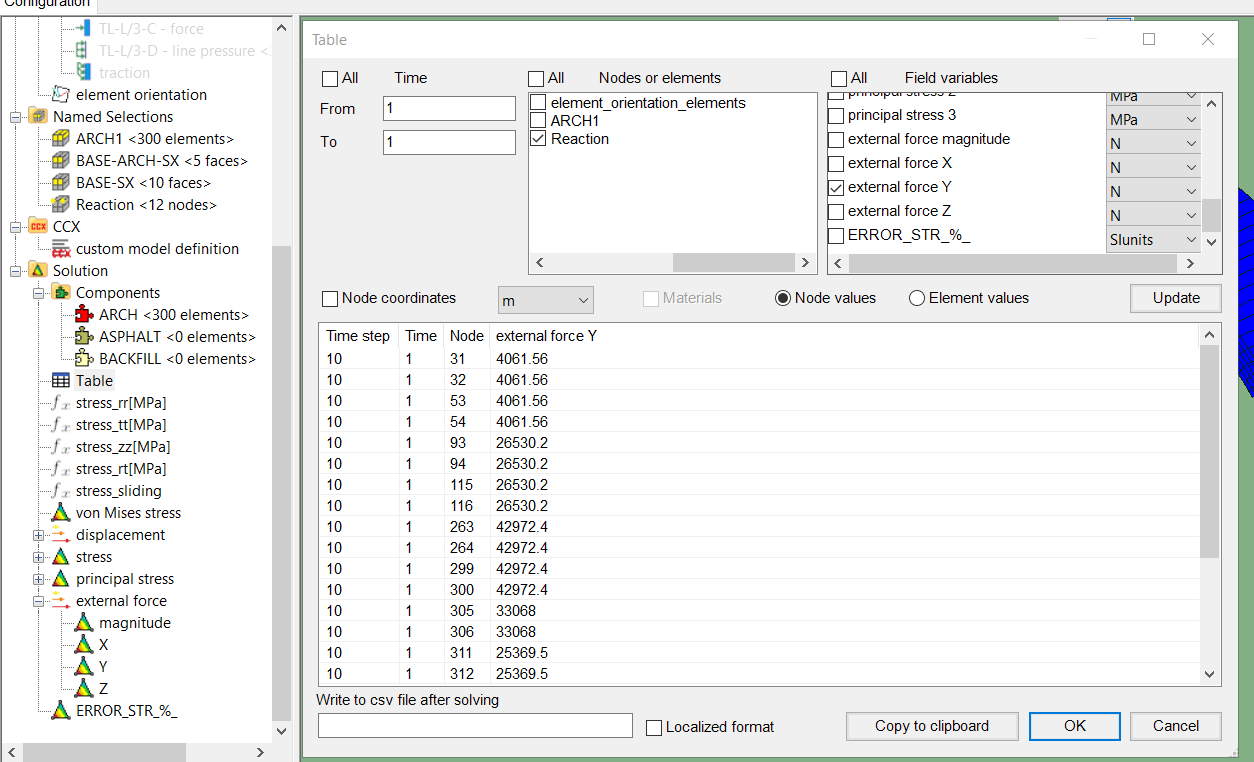
Task: Expand the principal stress tree node
Action: pyautogui.click(x=39, y=579)
